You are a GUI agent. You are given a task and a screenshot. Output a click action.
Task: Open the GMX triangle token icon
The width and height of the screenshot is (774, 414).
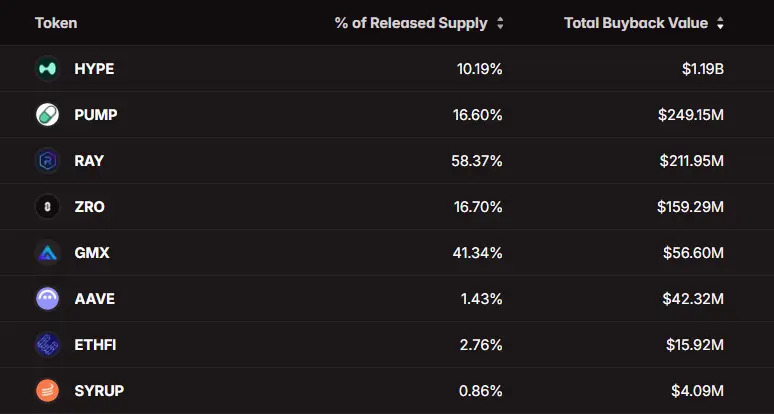click(47, 253)
